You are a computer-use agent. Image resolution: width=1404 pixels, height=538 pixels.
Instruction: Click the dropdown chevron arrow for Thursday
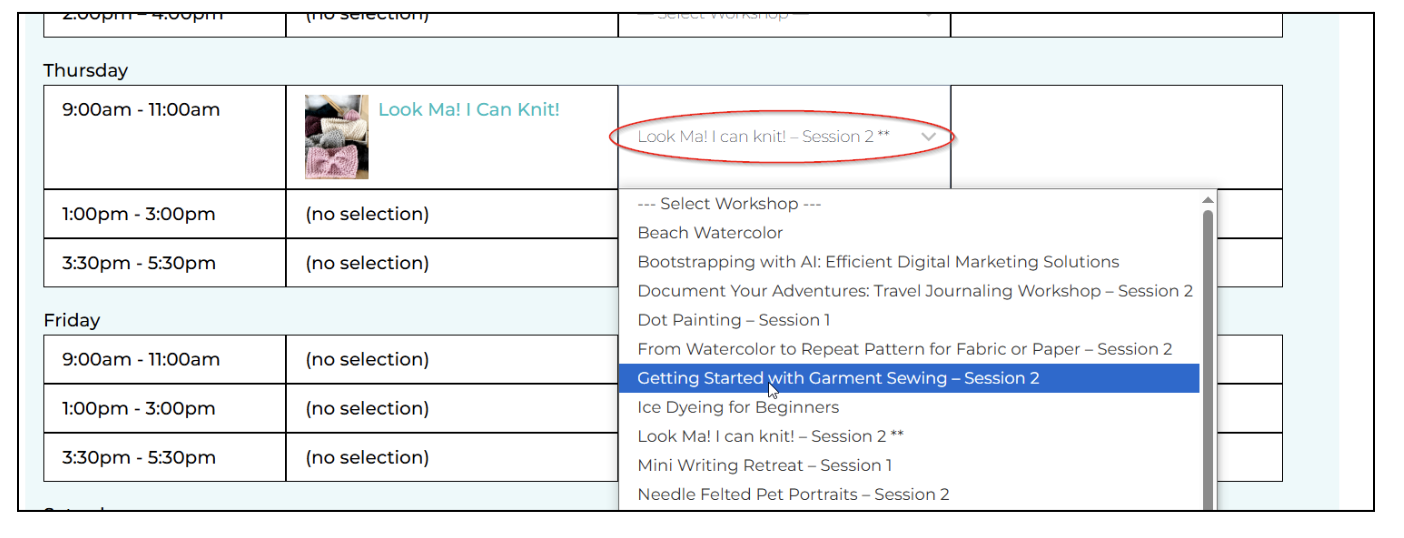tap(928, 137)
